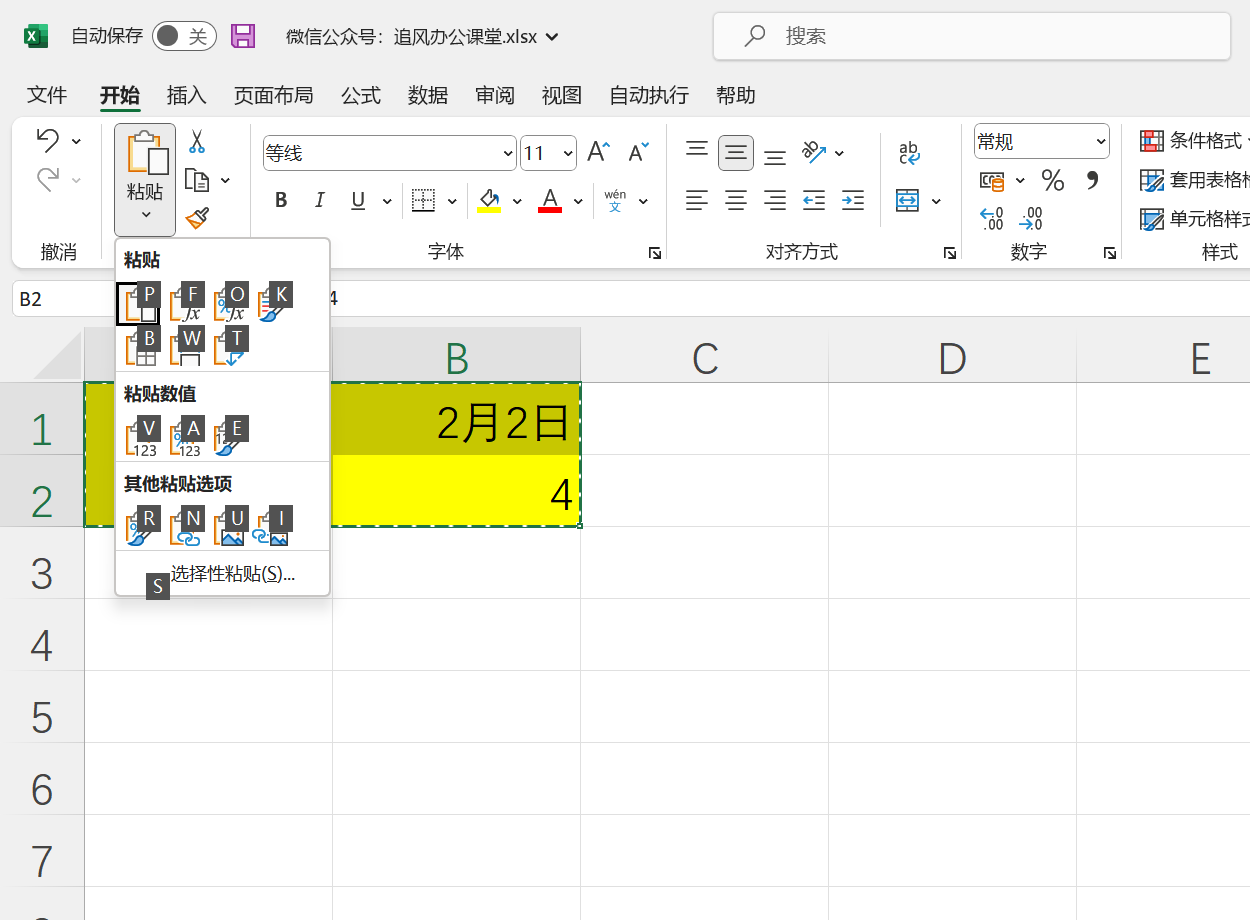Image resolution: width=1250 pixels, height=920 pixels.
Task: Click the Percent Style button
Action: [x=1052, y=180]
